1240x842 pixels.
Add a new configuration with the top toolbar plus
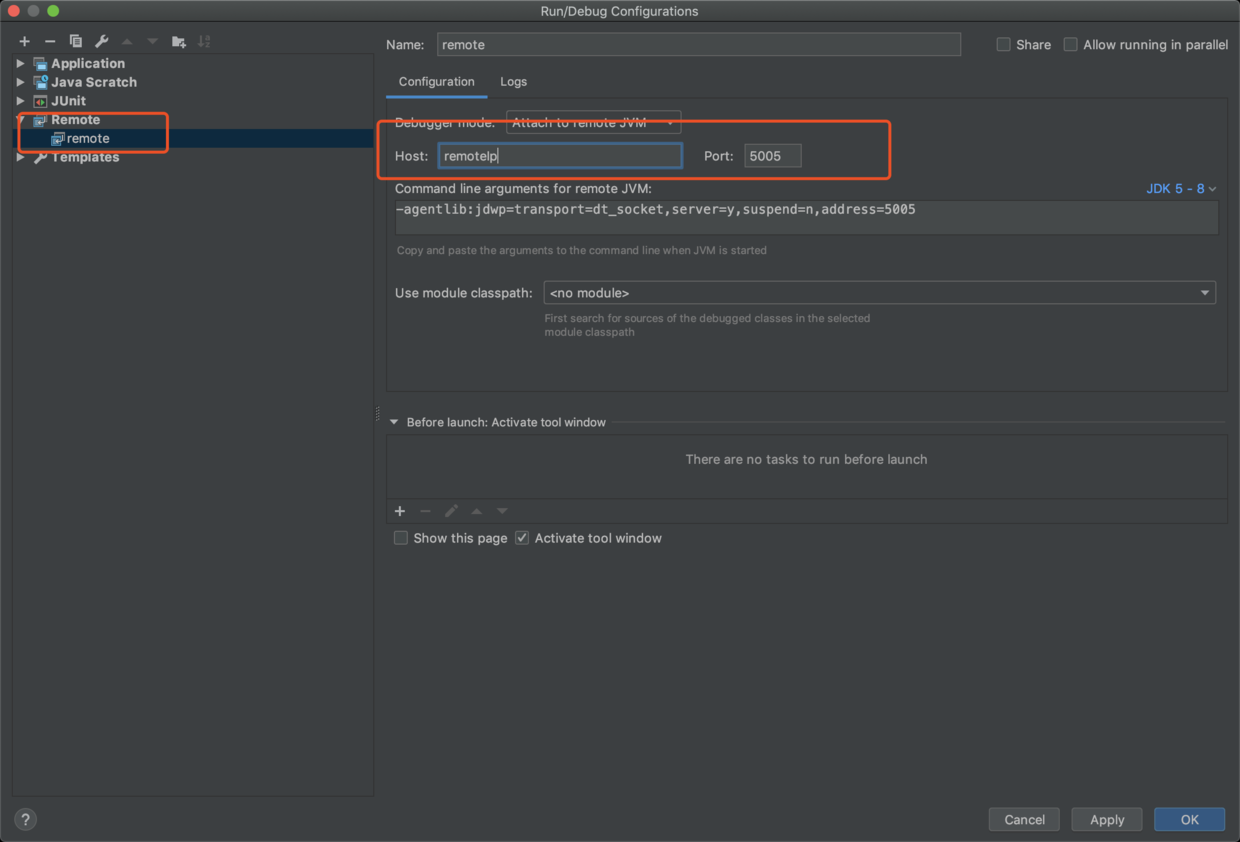[24, 41]
